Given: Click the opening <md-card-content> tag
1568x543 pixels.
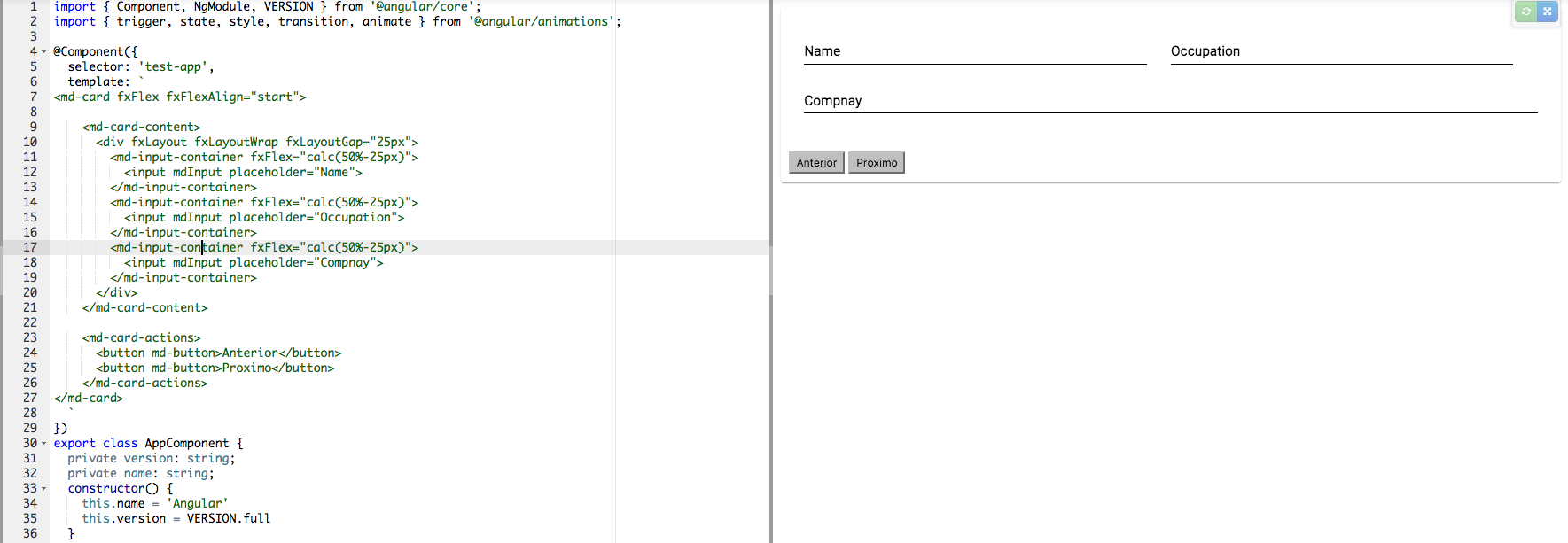Looking at the screenshot, I should [141, 127].
